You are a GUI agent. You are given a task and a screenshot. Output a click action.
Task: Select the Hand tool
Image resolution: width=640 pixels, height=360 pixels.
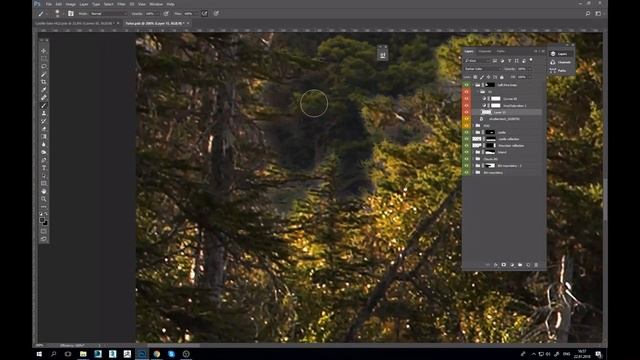(x=44, y=191)
